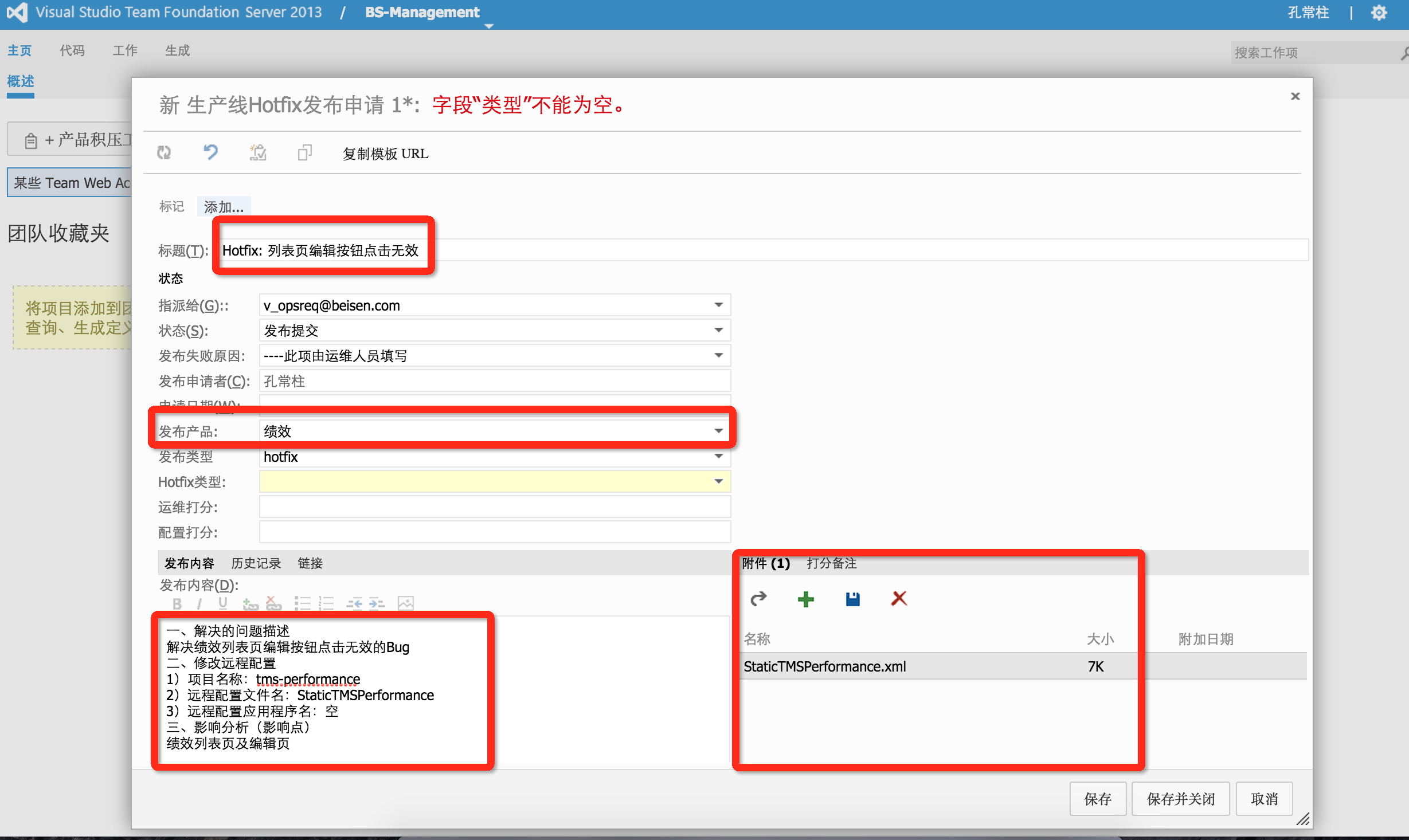Click the 运维打分 input field
Image resolution: width=1409 pixels, height=840 pixels.
click(495, 507)
